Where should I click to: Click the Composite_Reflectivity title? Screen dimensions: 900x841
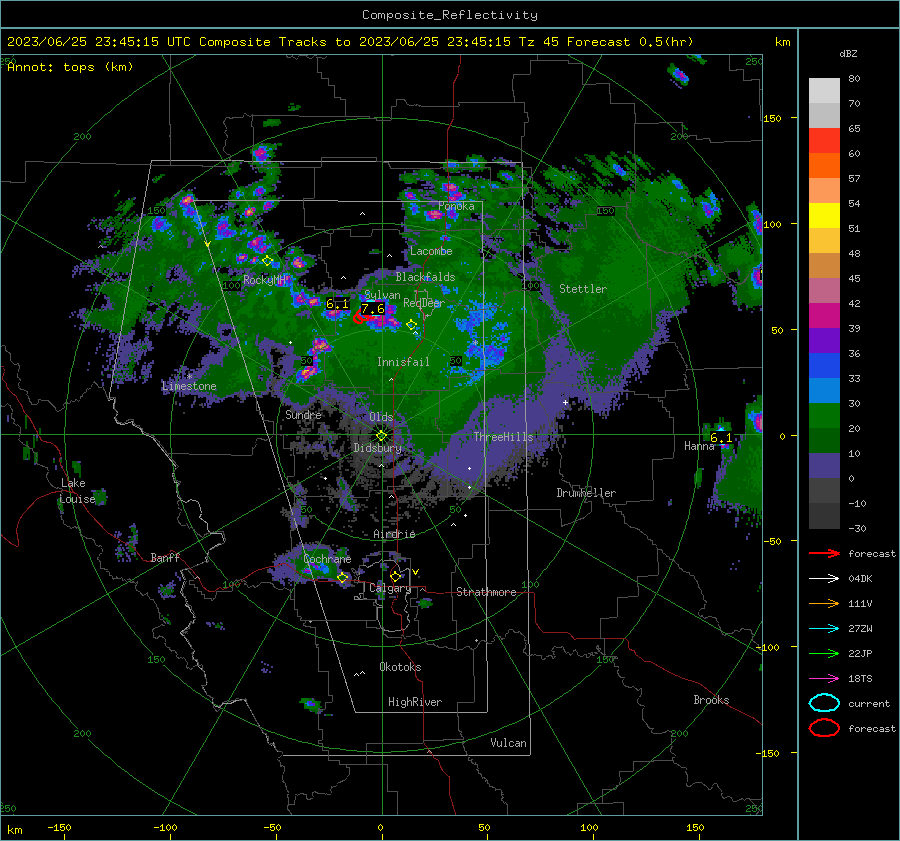pos(450,15)
